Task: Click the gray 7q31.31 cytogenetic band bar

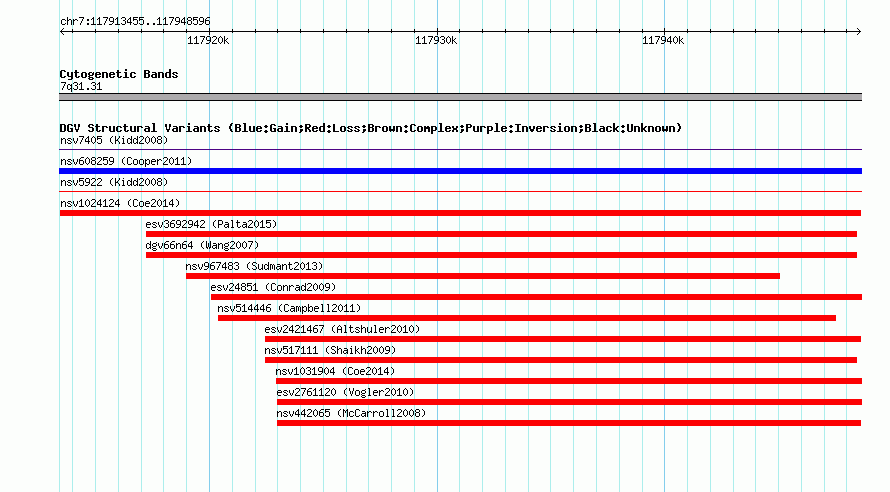Action: coord(460,97)
